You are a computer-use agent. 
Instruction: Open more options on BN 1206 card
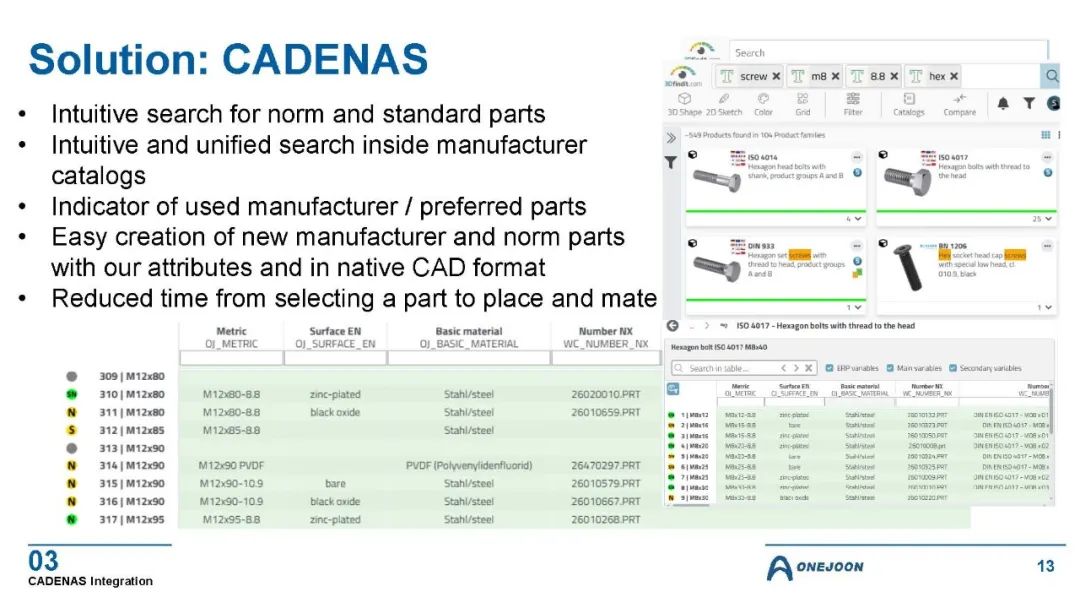[1047, 246]
